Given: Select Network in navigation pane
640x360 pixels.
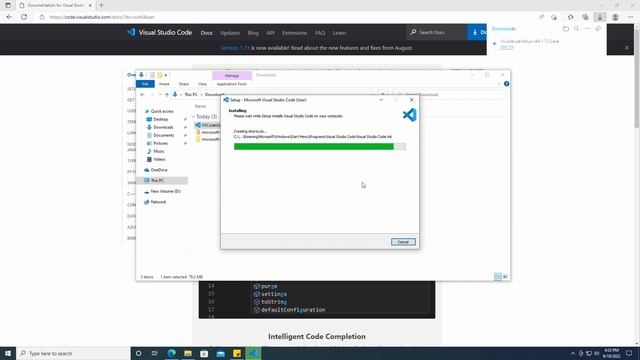Looking at the screenshot, I should point(158,202).
